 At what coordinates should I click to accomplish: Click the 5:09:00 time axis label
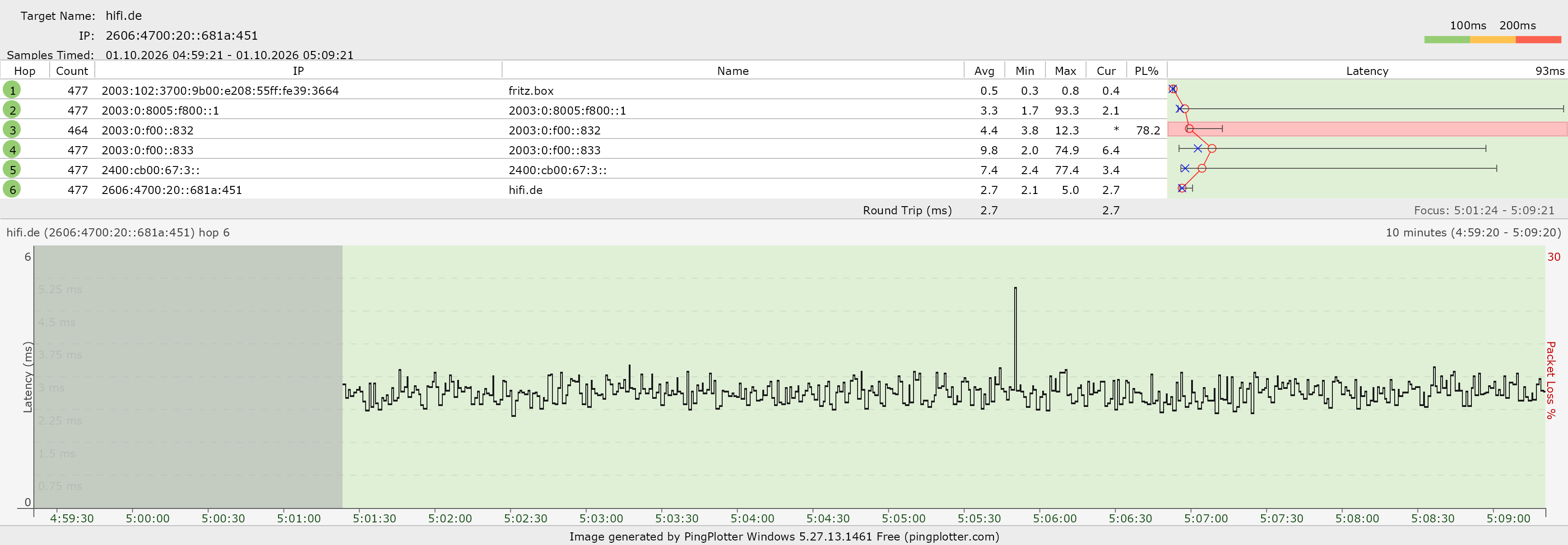(x=1508, y=518)
